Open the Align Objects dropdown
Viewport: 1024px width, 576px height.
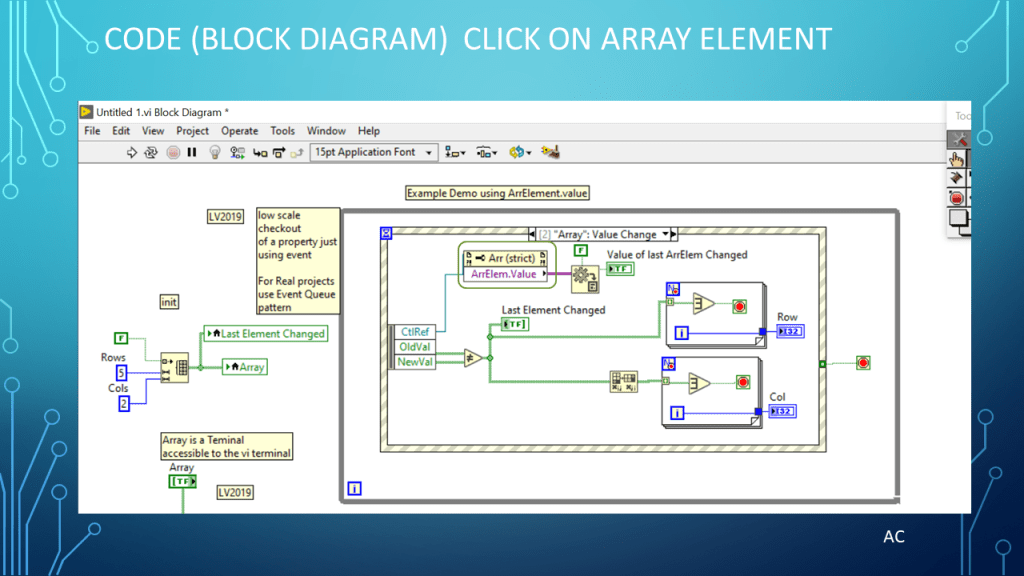click(456, 152)
